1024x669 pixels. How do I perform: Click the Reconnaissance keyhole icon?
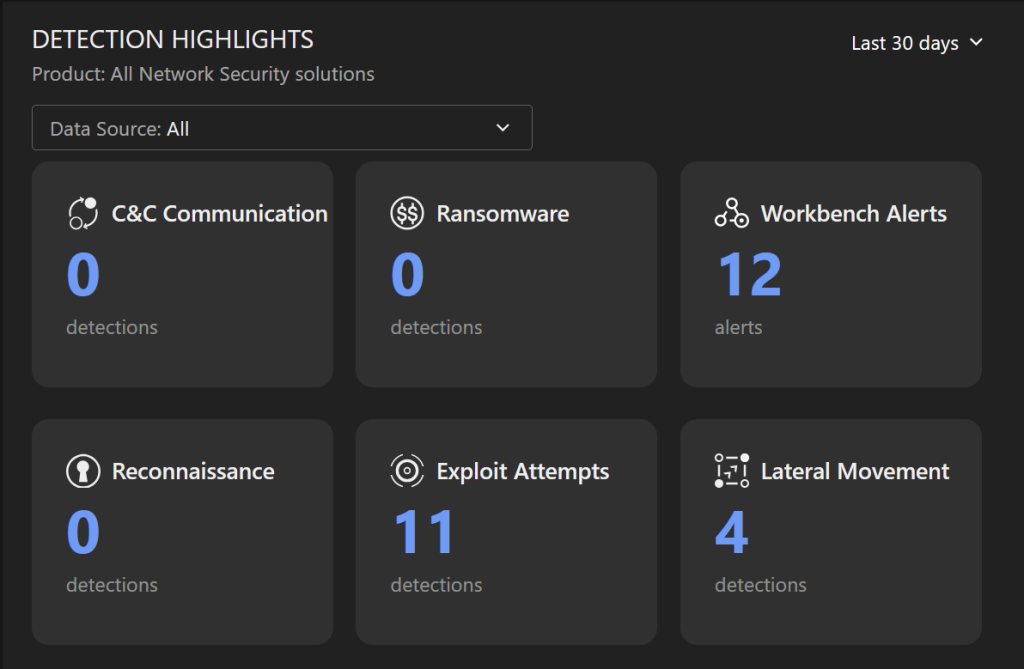tap(82, 471)
